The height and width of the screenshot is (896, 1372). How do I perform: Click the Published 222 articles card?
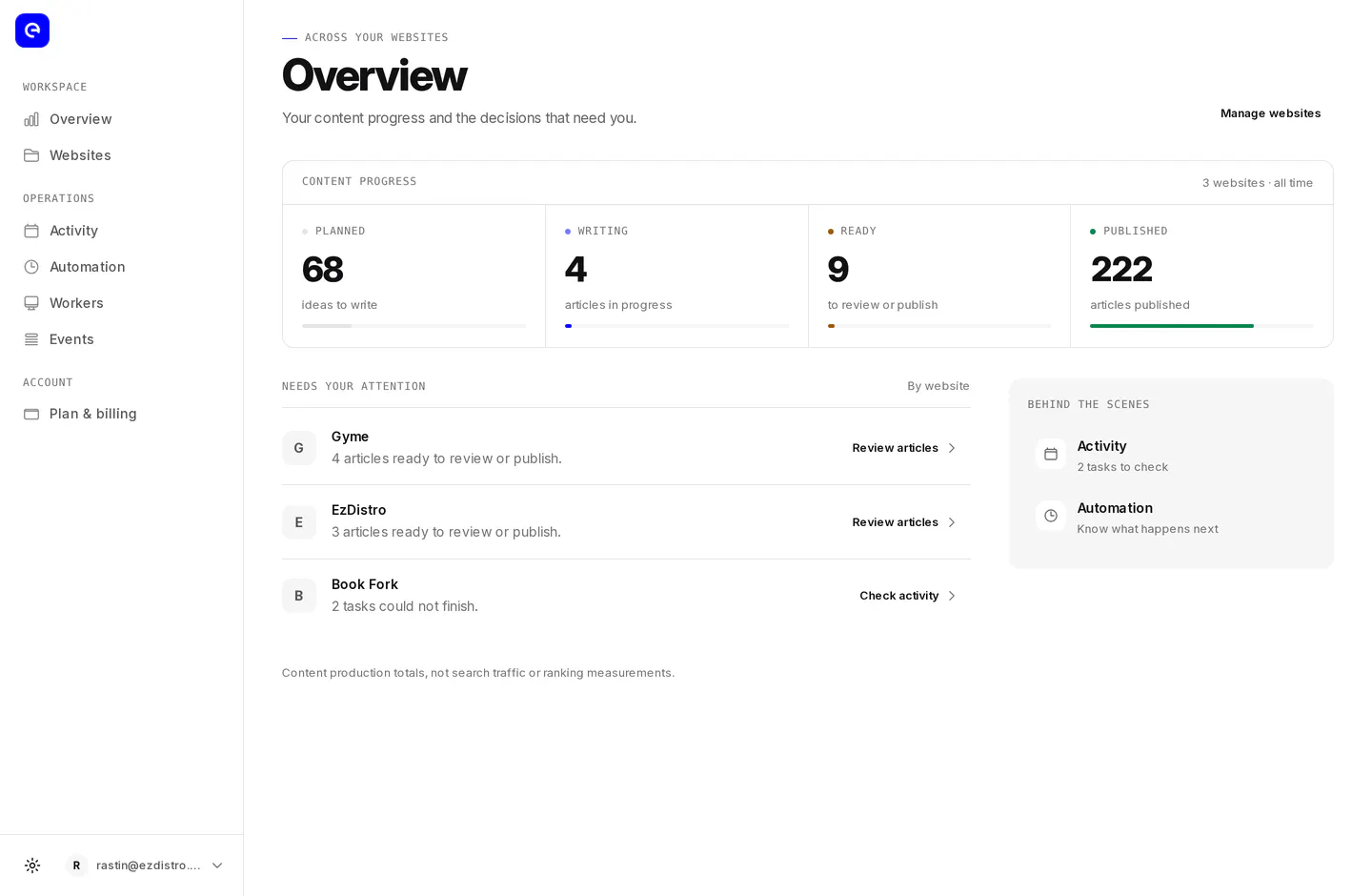pyautogui.click(x=1201, y=275)
